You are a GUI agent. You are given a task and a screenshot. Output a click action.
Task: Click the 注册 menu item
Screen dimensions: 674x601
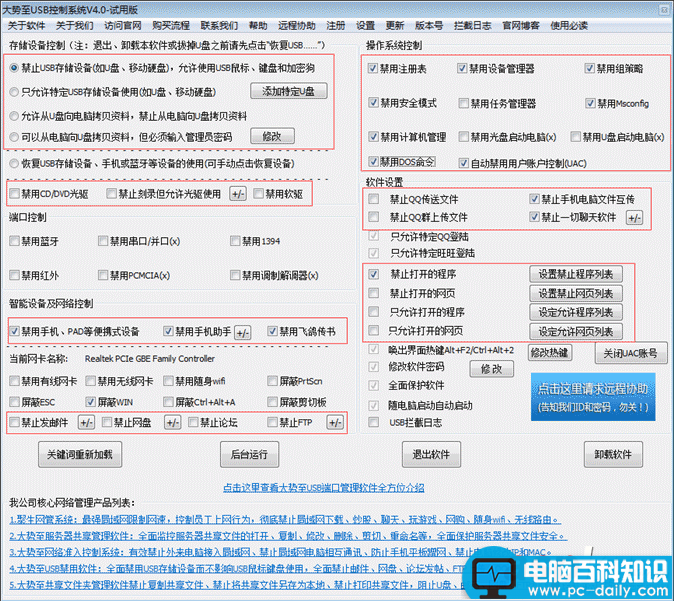[335, 26]
